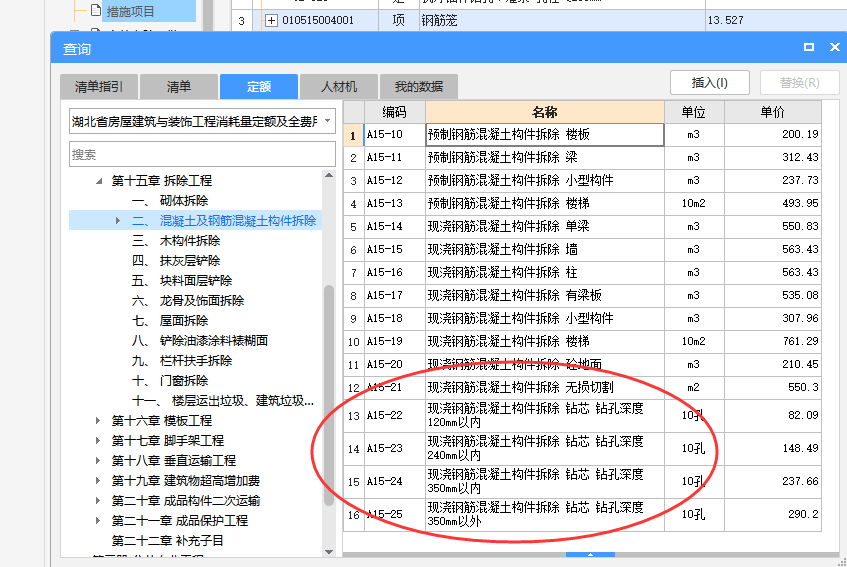Open the 我的数据 tab
This screenshot has height=567, width=847.
419,86
